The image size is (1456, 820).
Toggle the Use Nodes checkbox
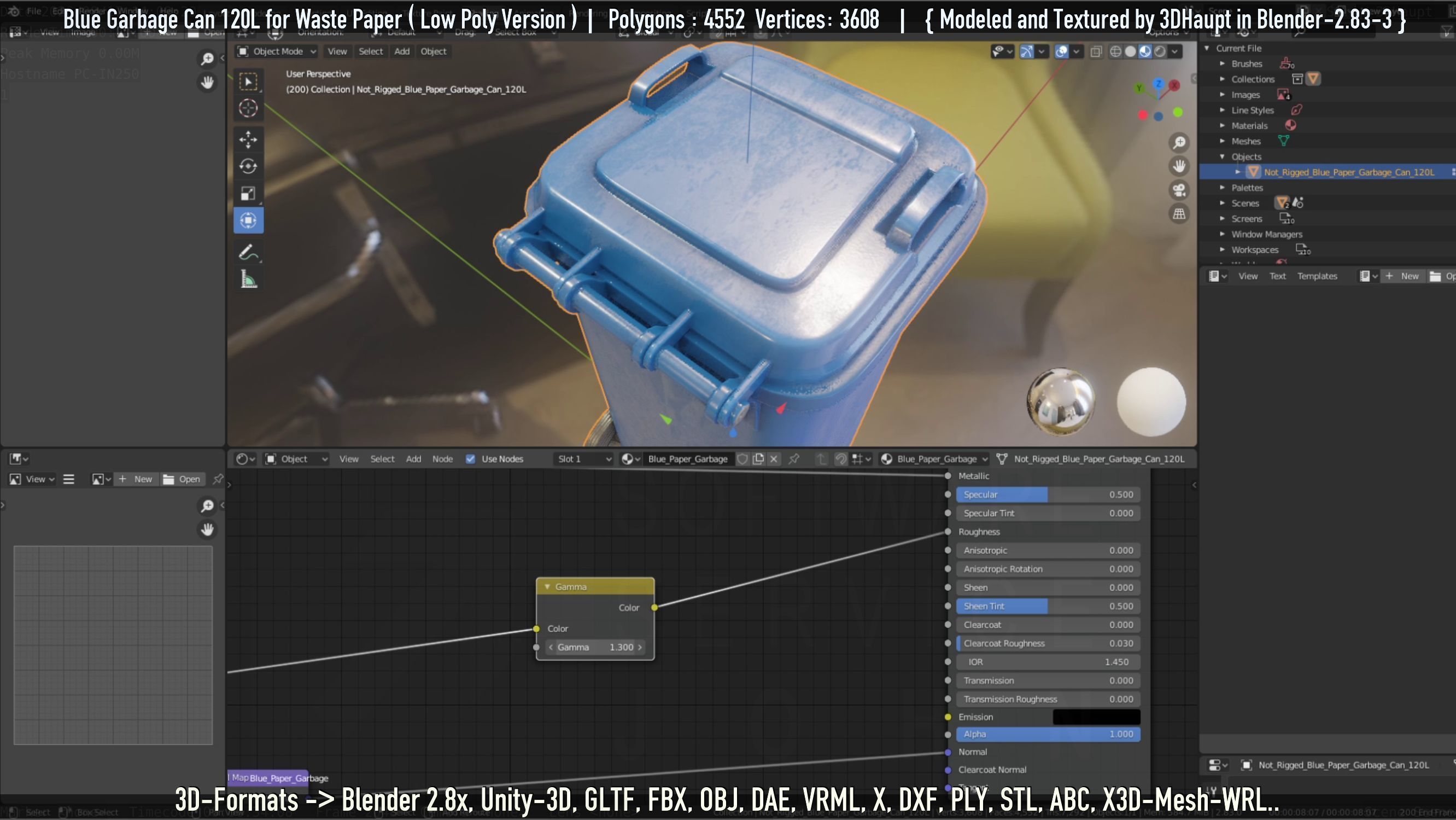[470, 459]
